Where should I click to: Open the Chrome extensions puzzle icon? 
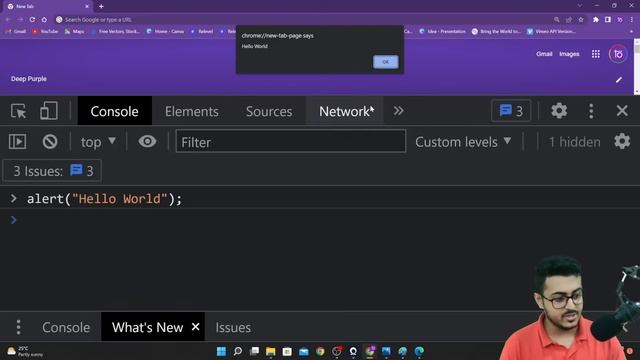(x=596, y=20)
